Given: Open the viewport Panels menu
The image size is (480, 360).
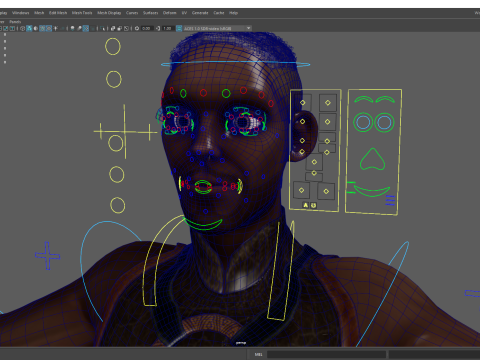Looking at the screenshot, I should (x=15, y=22).
